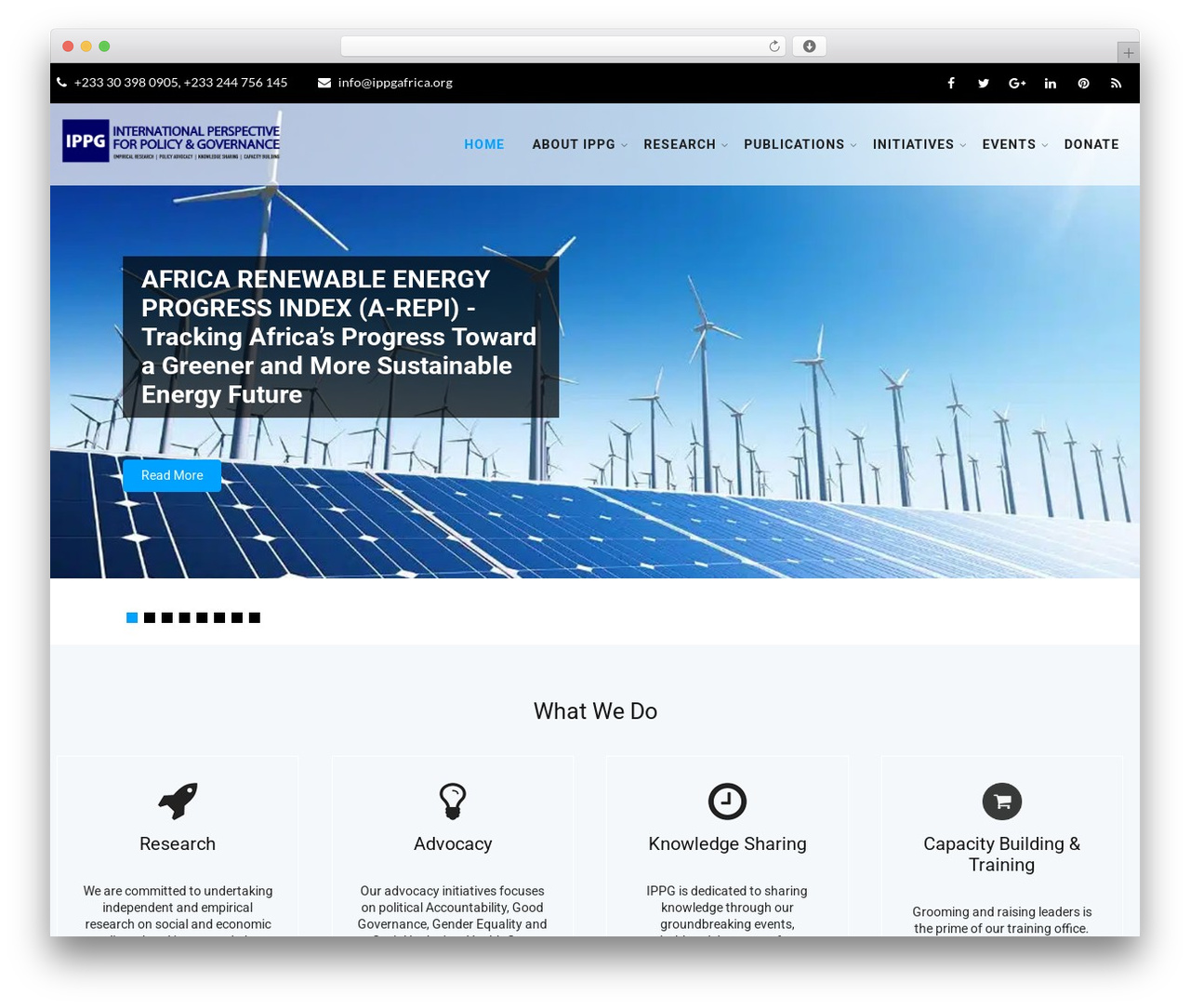This screenshot has width=1190, height=1008.
Task: Click the Knowledge Sharing clock icon
Action: tap(727, 801)
